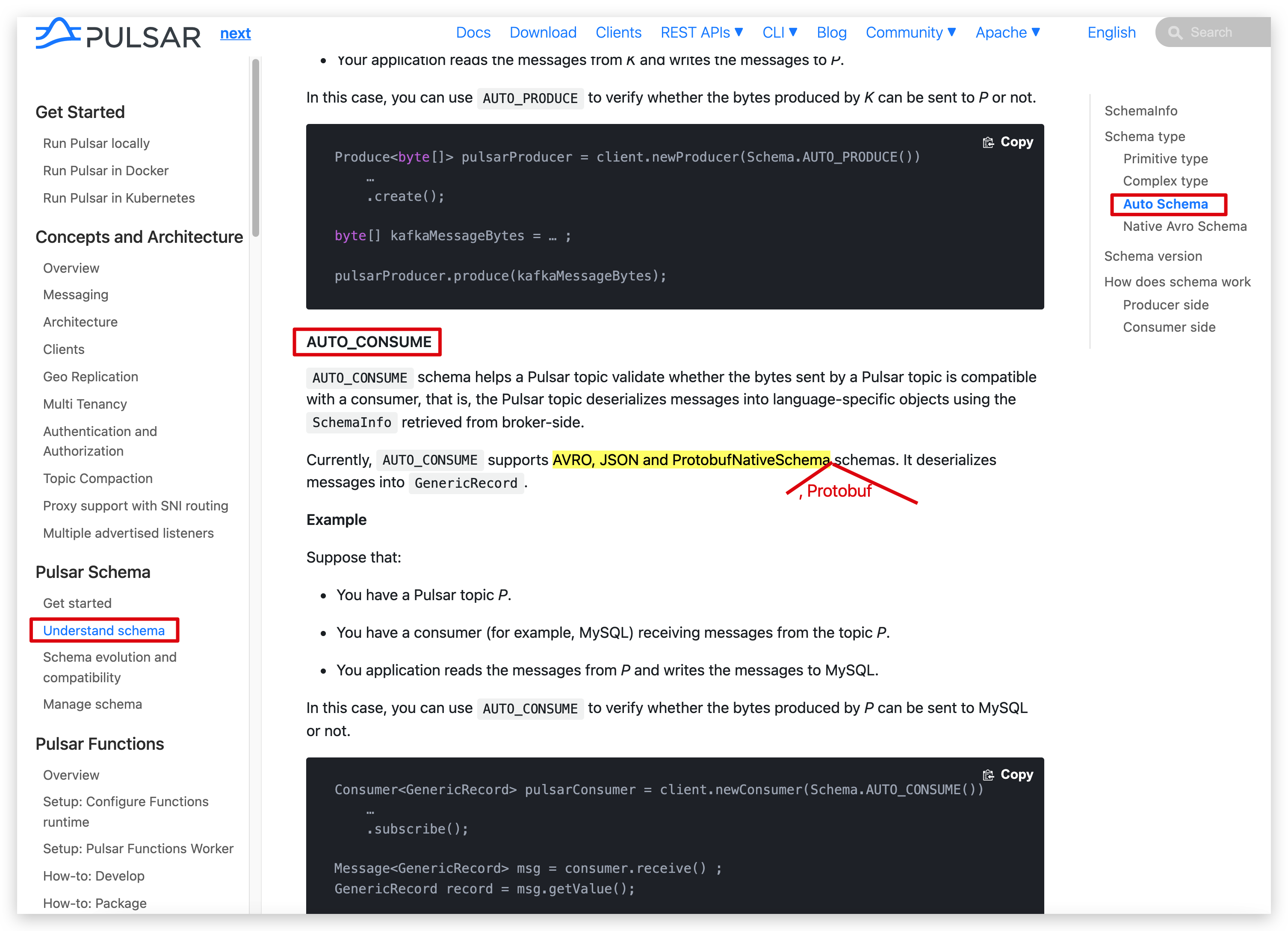This screenshot has width=1288, height=931.
Task: Jump to Native Avro Schema section
Action: (1184, 226)
